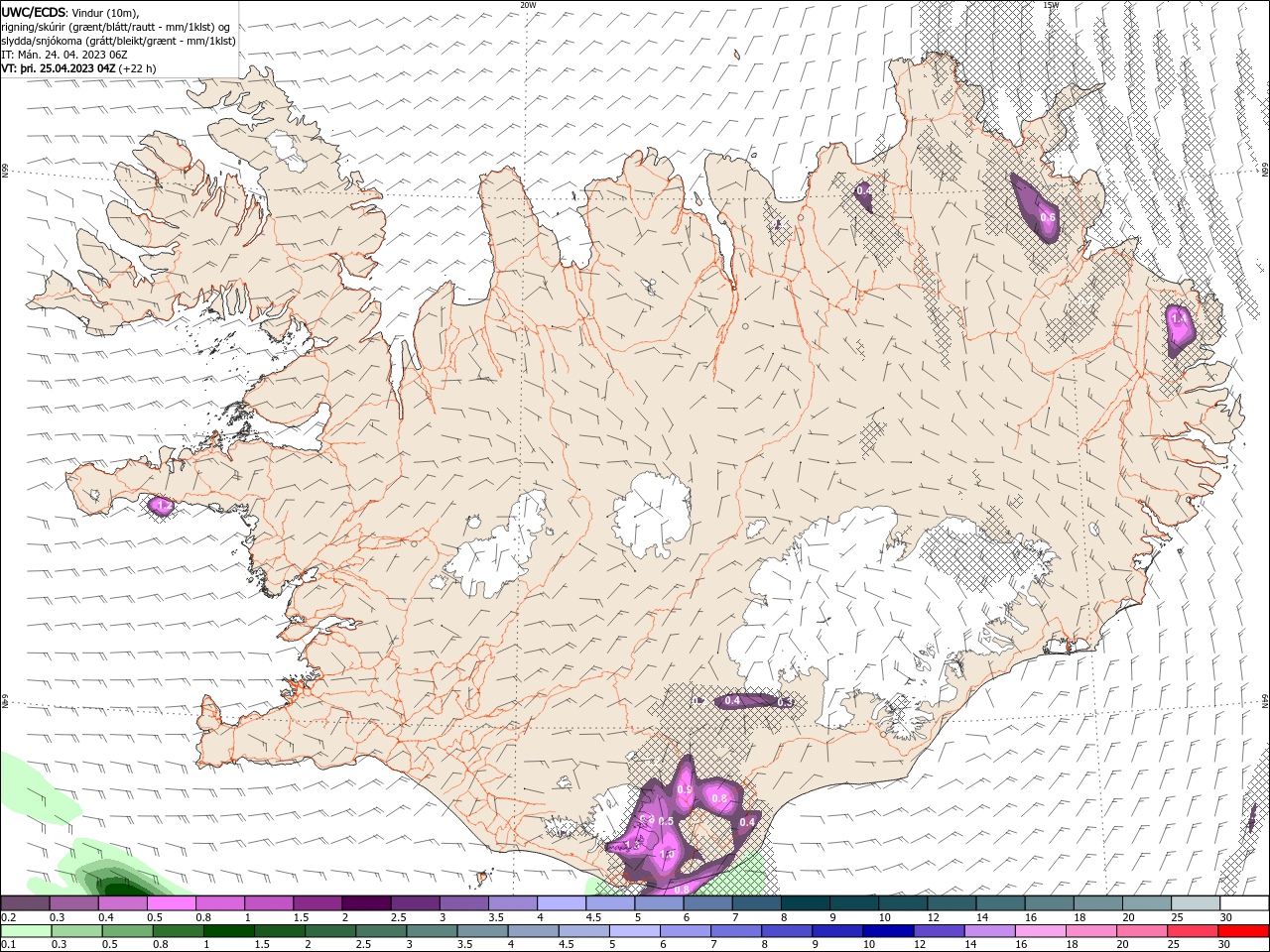Select upper legend swatch between 0.5 and 0.8
Screen dimensions: 1270x952
[x=171, y=902]
